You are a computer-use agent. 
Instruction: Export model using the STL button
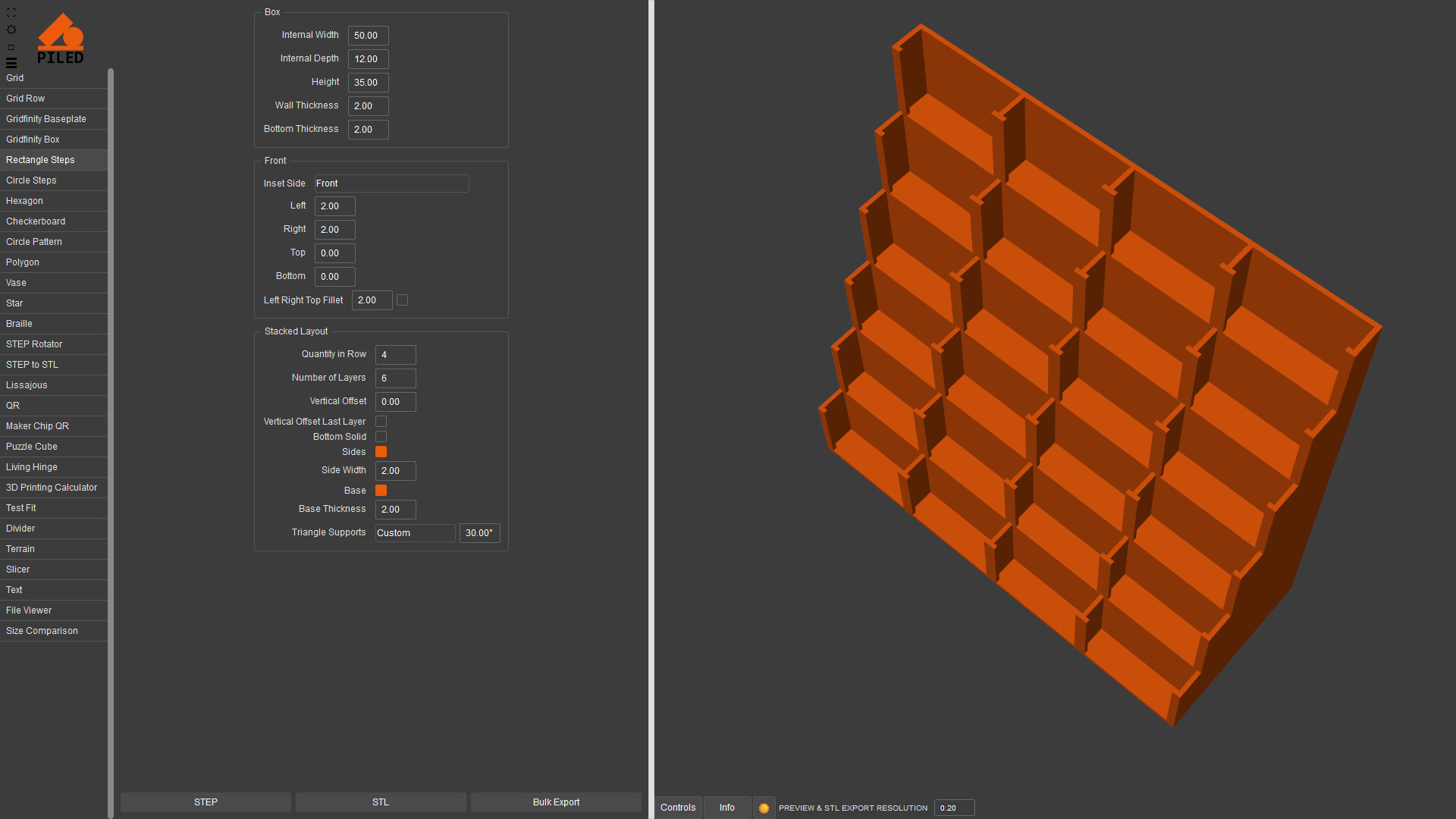click(x=381, y=802)
